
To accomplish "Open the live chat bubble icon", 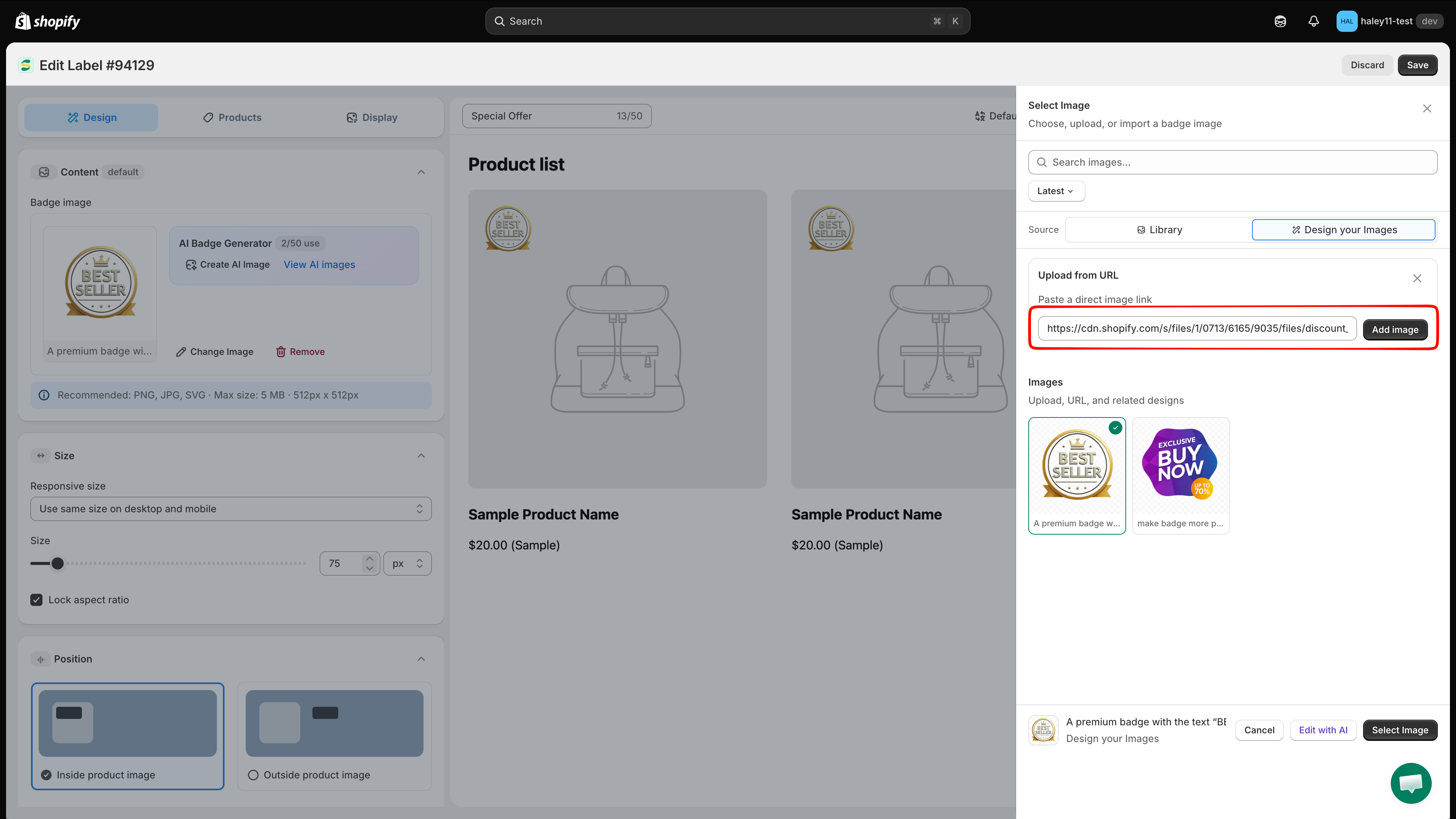I will point(1411,783).
